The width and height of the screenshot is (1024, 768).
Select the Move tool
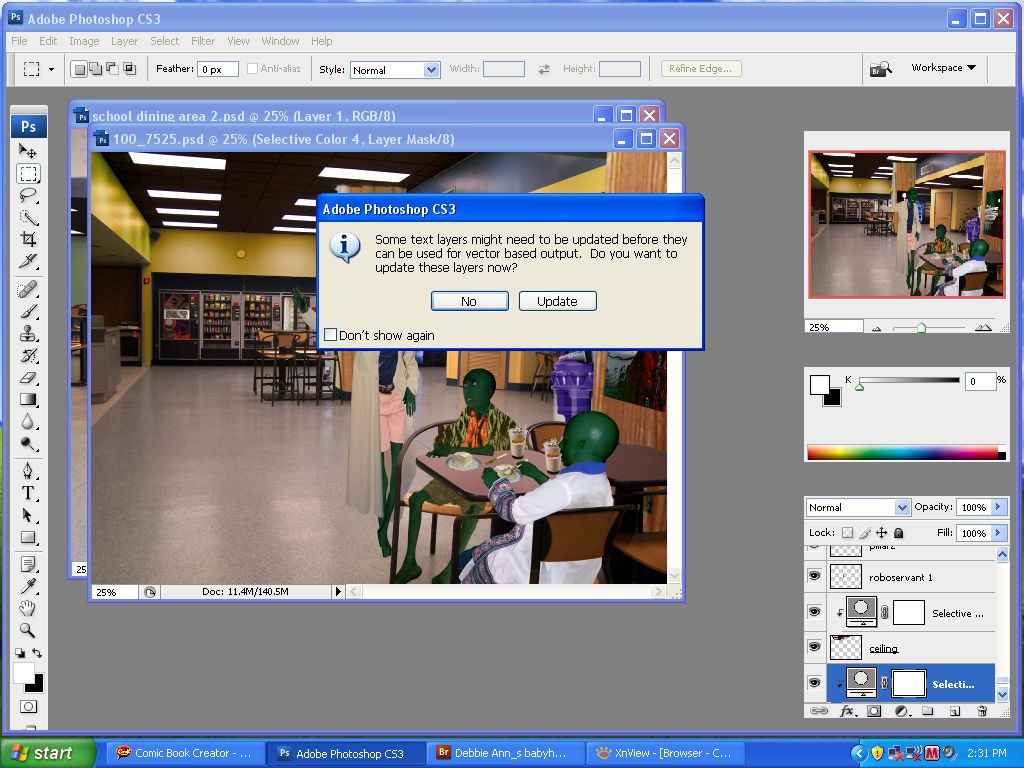(x=28, y=151)
